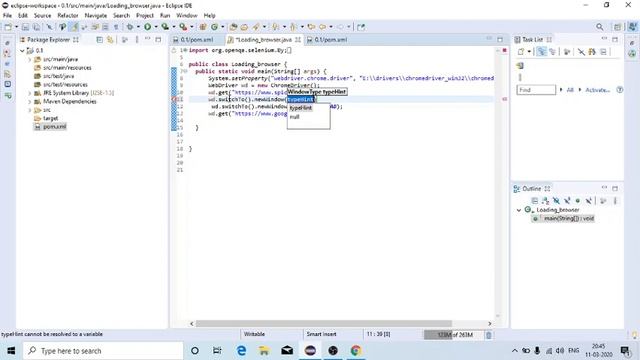This screenshot has height=360, width=640.
Task: Click the memory garbage collector trash icon
Action: click(489, 335)
